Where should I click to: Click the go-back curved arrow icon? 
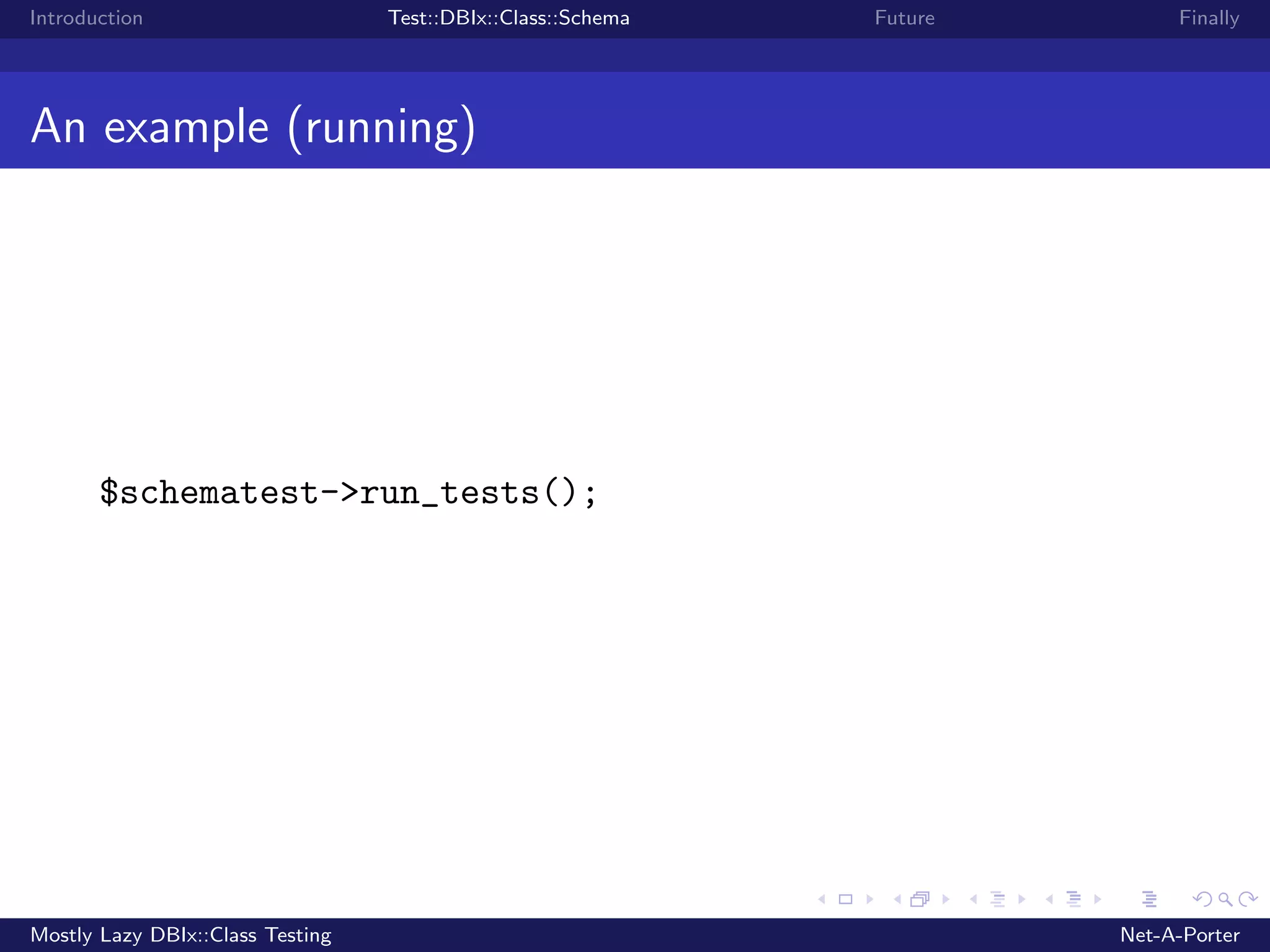[x=1202, y=899]
